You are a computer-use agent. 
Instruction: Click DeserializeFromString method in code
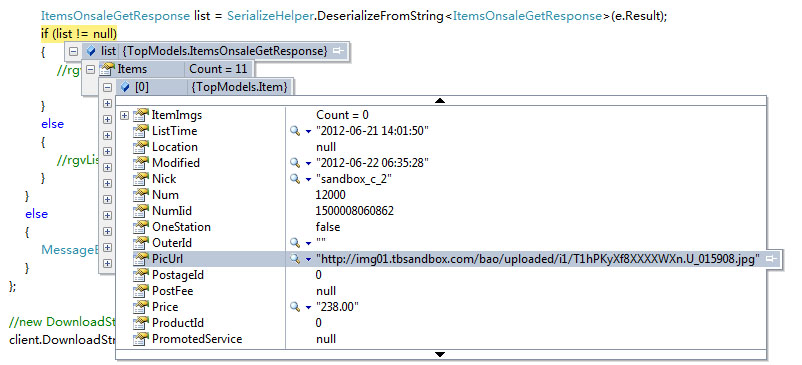click(380, 16)
